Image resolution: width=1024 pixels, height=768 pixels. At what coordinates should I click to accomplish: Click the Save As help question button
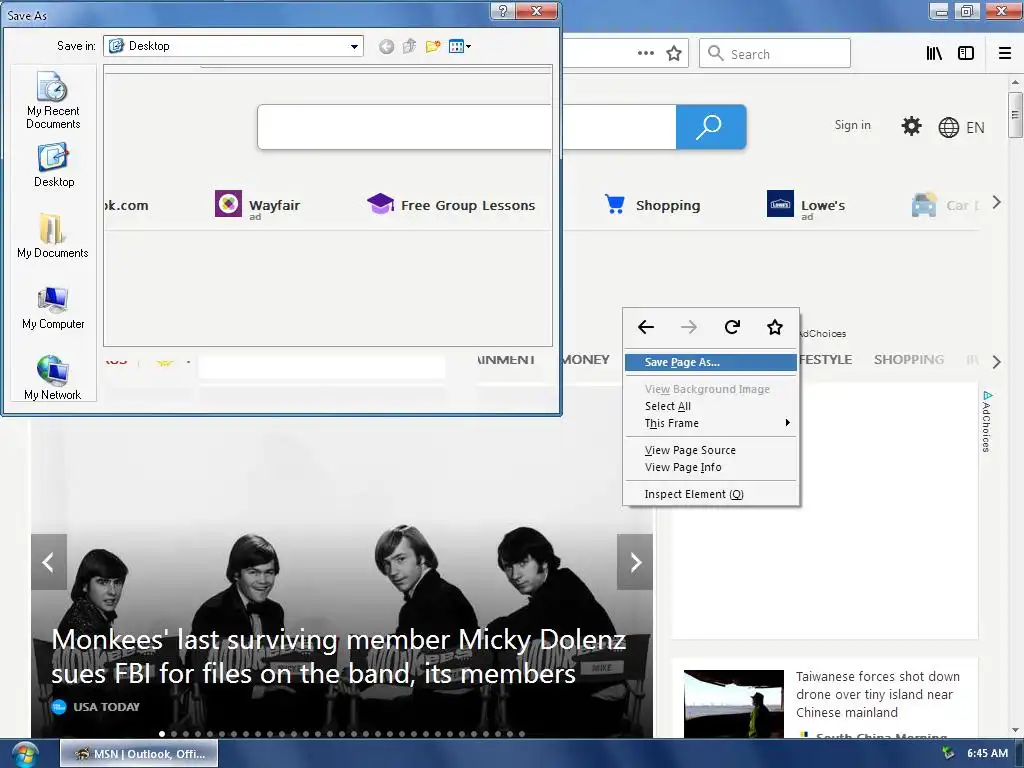click(x=502, y=11)
